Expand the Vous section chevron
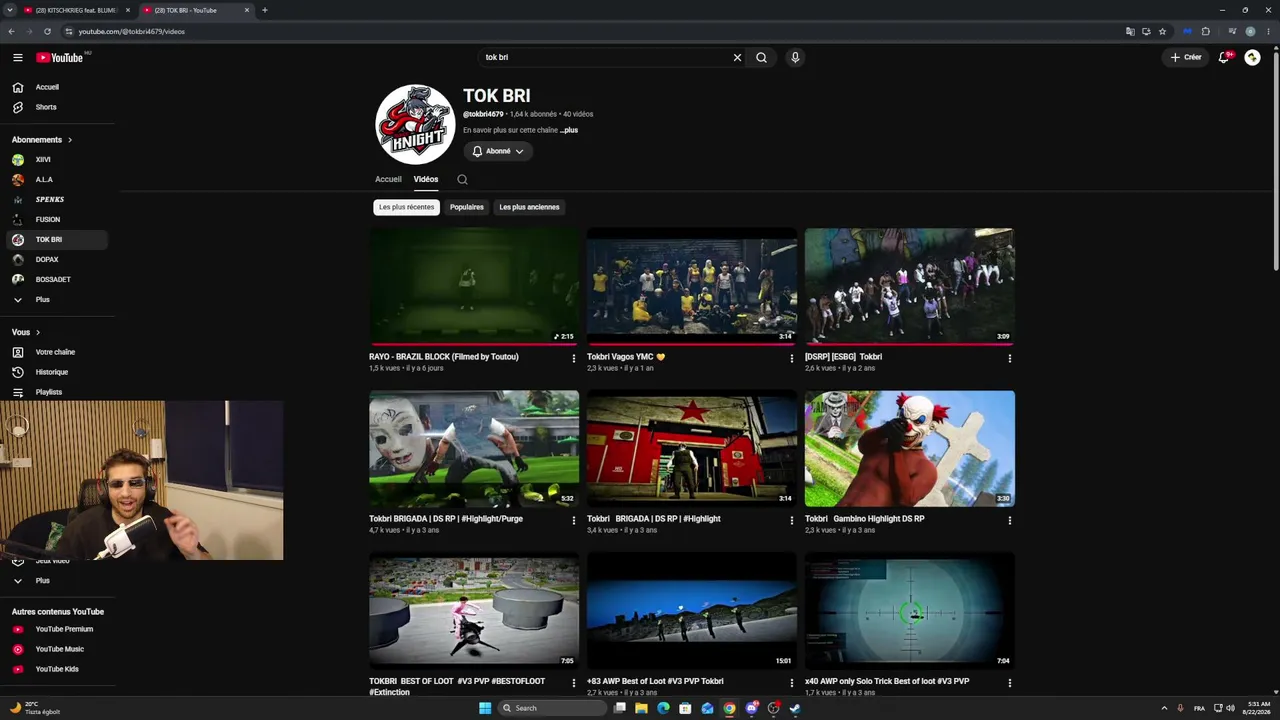This screenshot has height=720, width=1280. click(38, 332)
